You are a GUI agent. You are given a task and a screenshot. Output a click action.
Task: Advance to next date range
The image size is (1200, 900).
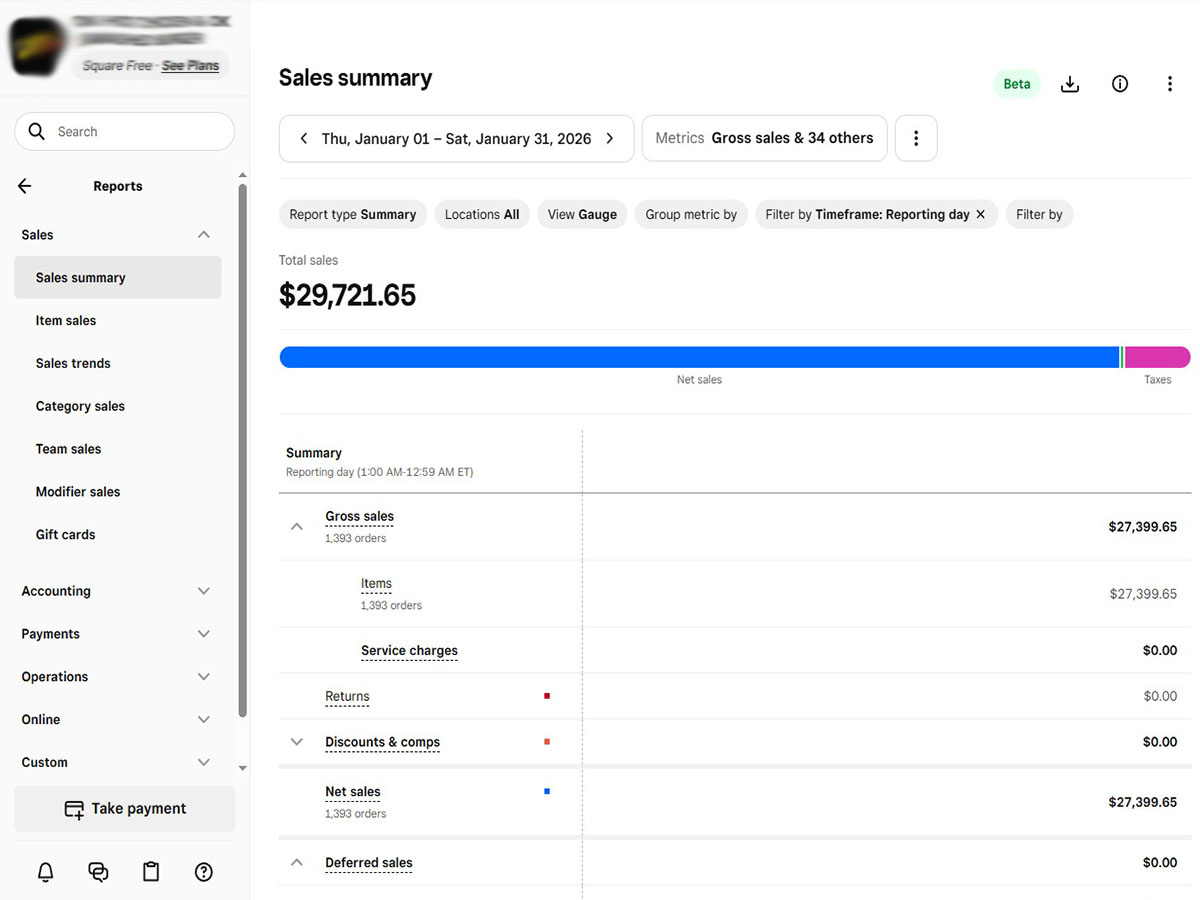pos(610,139)
